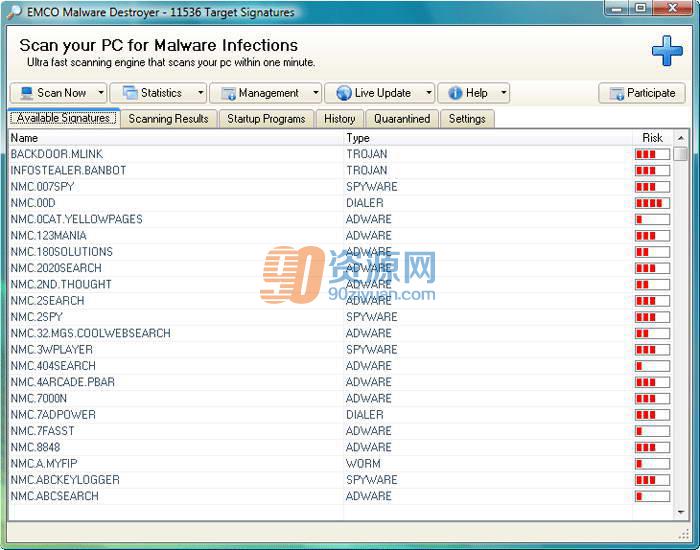Click the Management button icon
The image size is (700, 550).
pyautogui.click(x=229, y=93)
